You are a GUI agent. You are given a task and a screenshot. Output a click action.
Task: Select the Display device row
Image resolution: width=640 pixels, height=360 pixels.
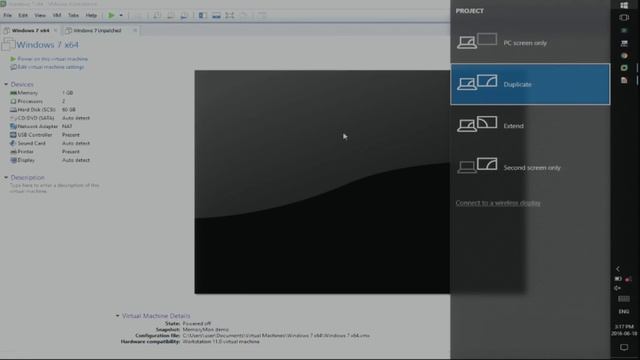(50, 160)
